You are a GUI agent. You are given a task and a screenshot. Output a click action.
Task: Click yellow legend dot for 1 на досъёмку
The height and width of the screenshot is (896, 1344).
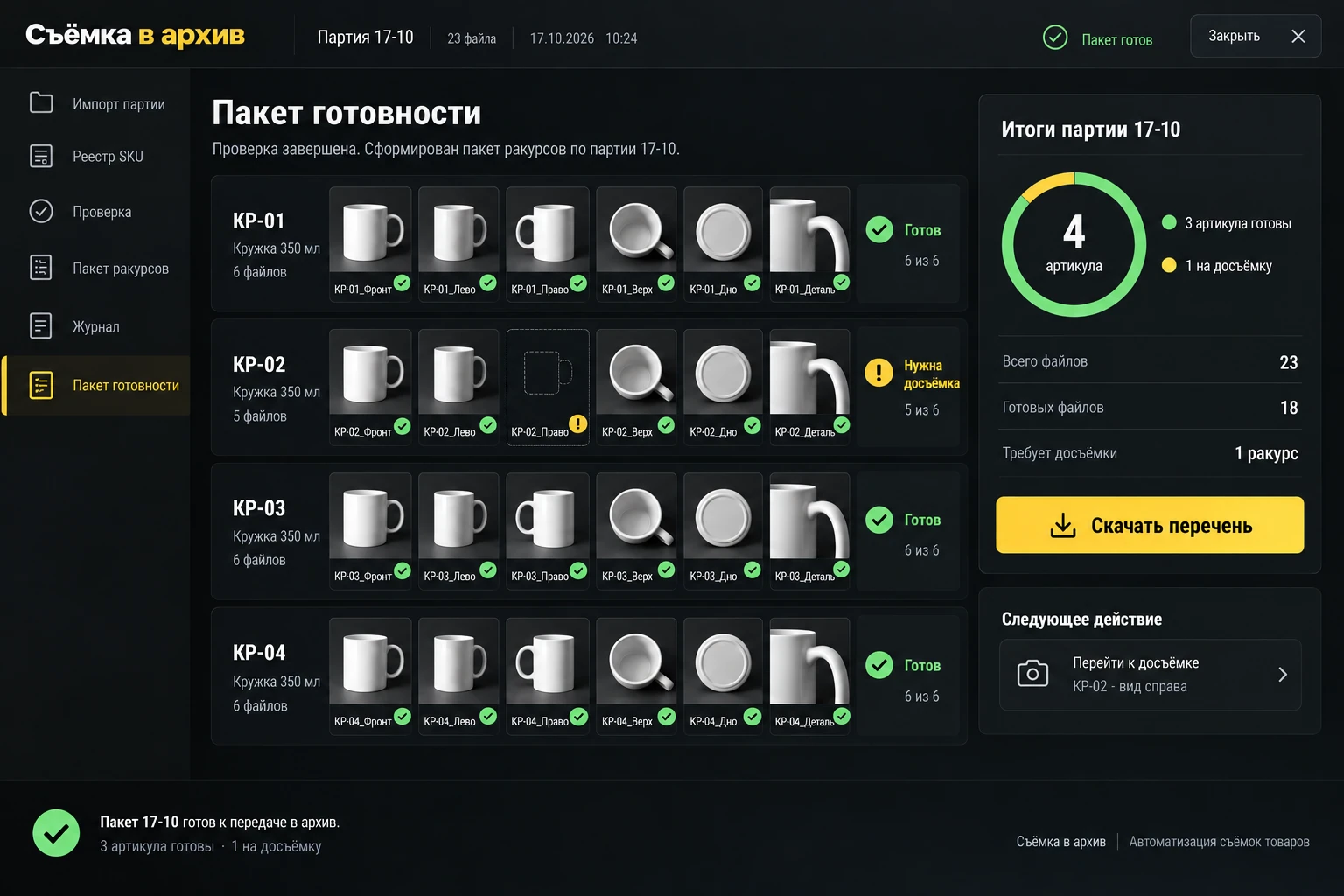pyautogui.click(x=1169, y=265)
